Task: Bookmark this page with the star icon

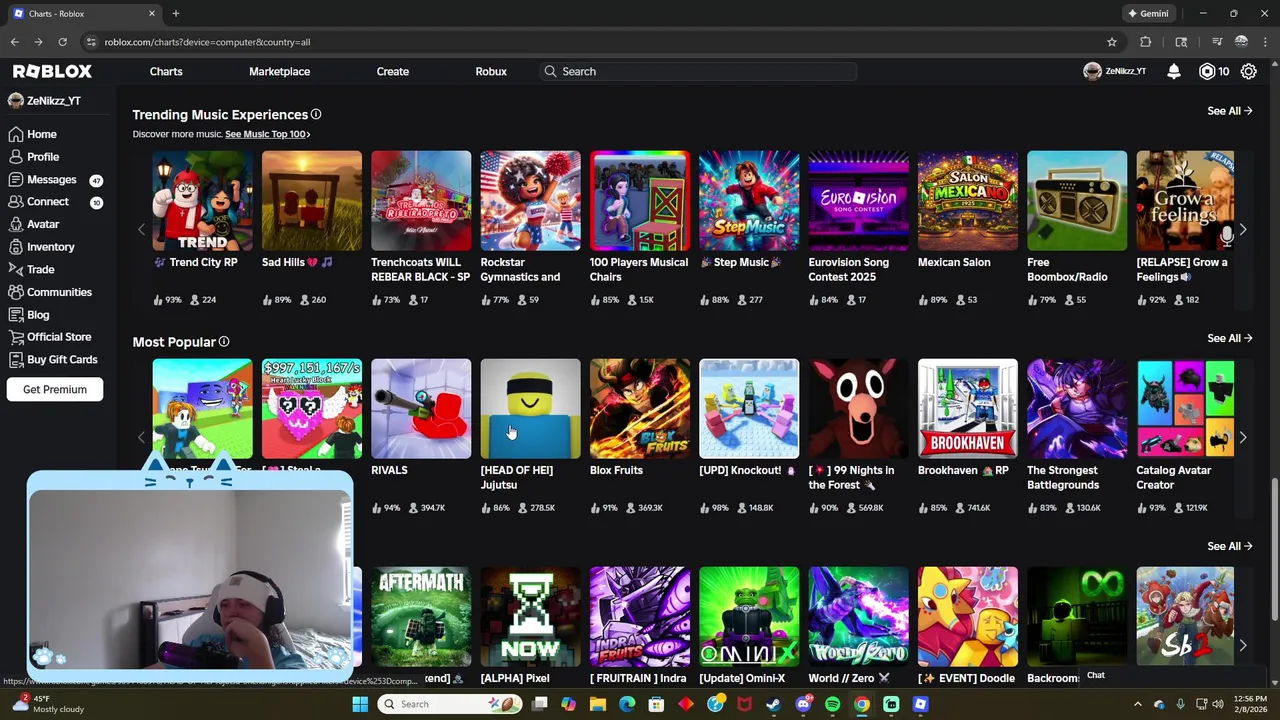Action: (x=1112, y=42)
